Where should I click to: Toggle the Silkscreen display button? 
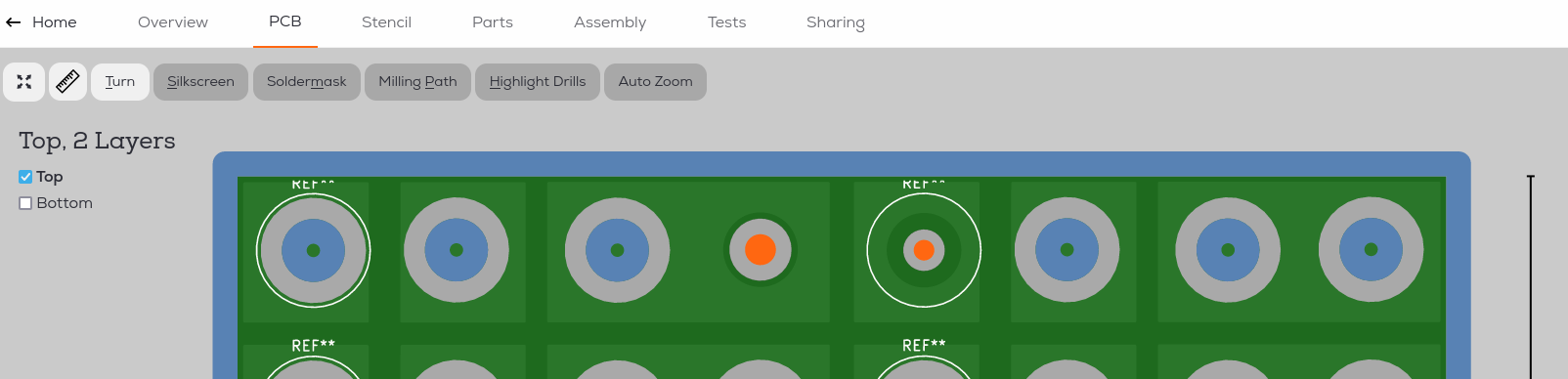point(200,82)
